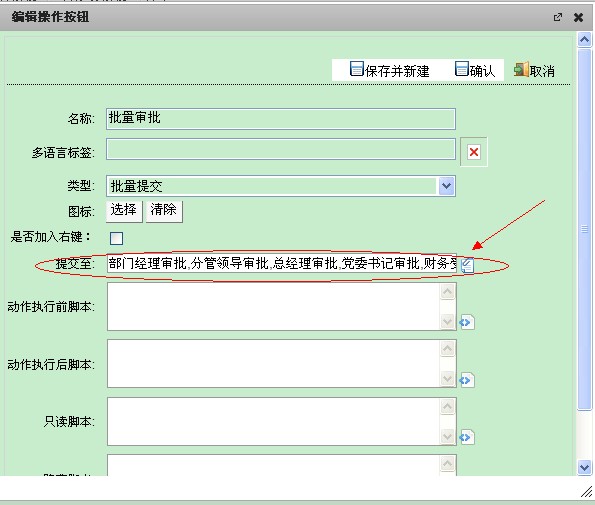Click the 清除 icon button

click(x=164, y=210)
